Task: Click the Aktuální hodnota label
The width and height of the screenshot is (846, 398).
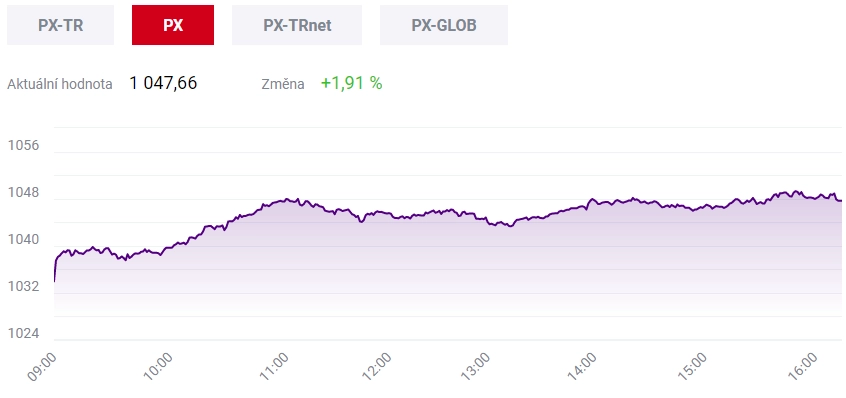Action: tap(60, 84)
